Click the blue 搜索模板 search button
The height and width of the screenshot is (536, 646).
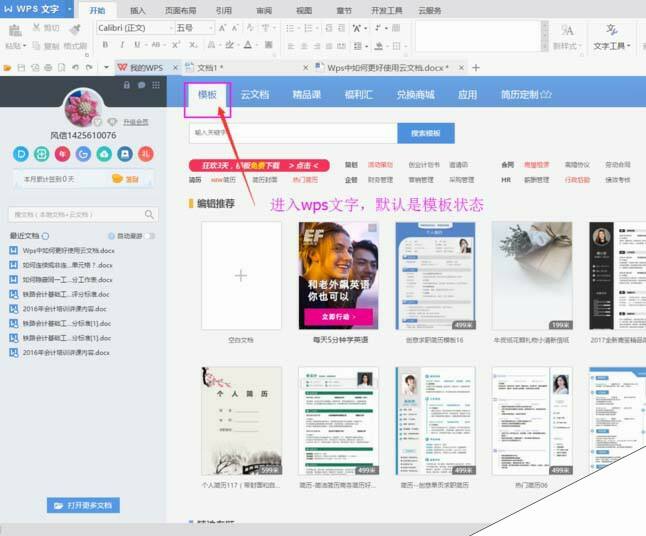426,133
